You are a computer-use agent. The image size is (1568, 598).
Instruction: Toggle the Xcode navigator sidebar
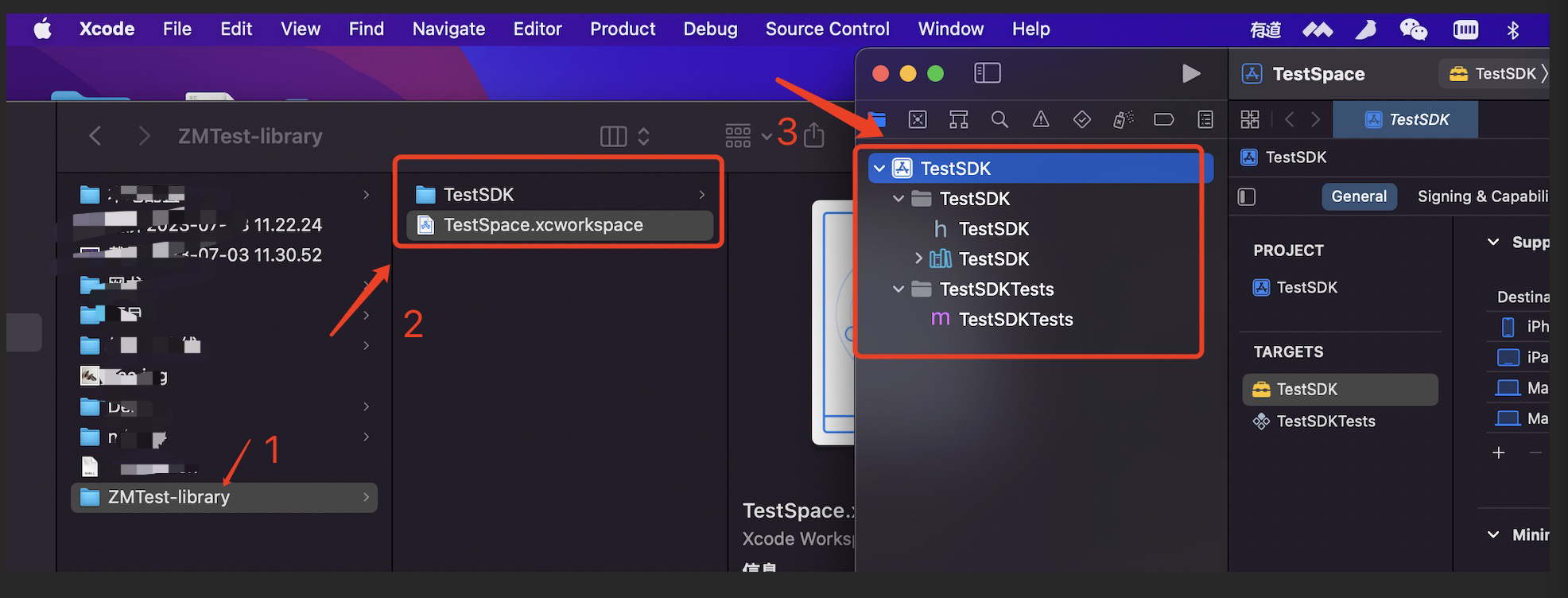(987, 73)
